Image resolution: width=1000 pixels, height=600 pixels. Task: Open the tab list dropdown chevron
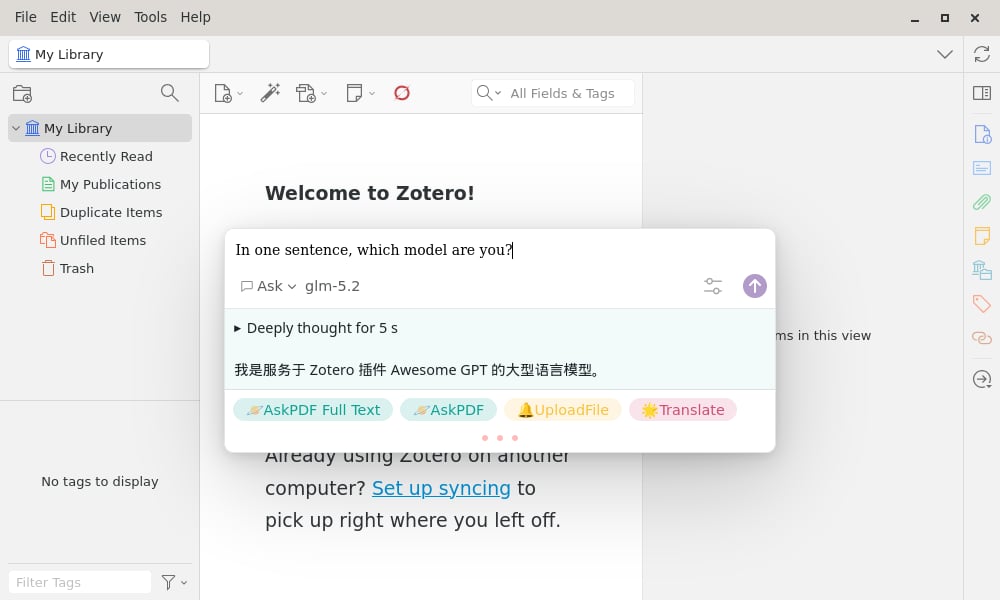pyautogui.click(x=945, y=54)
